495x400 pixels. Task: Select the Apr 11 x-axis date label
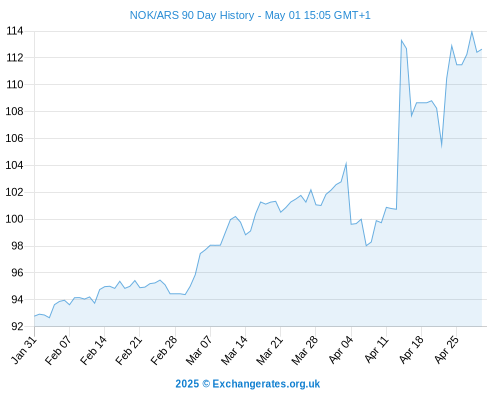coord(377,349)
